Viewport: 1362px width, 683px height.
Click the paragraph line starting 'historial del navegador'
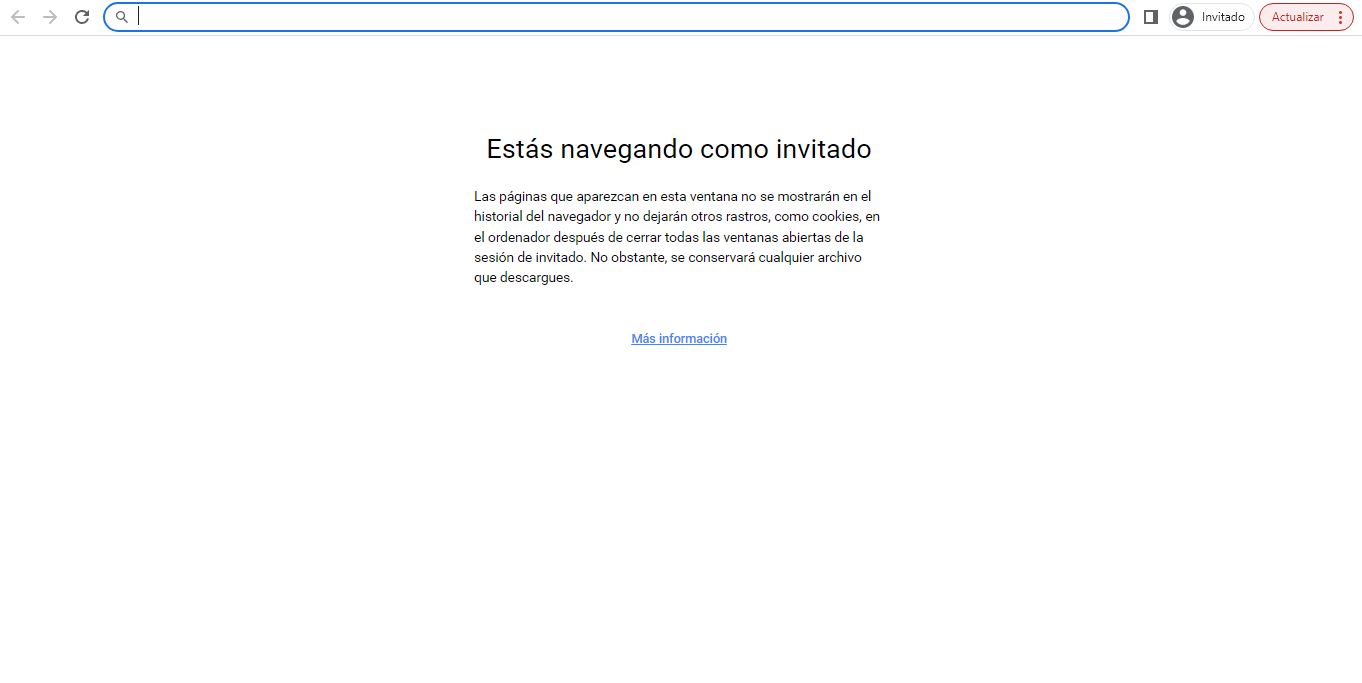[x=677, y=217]
